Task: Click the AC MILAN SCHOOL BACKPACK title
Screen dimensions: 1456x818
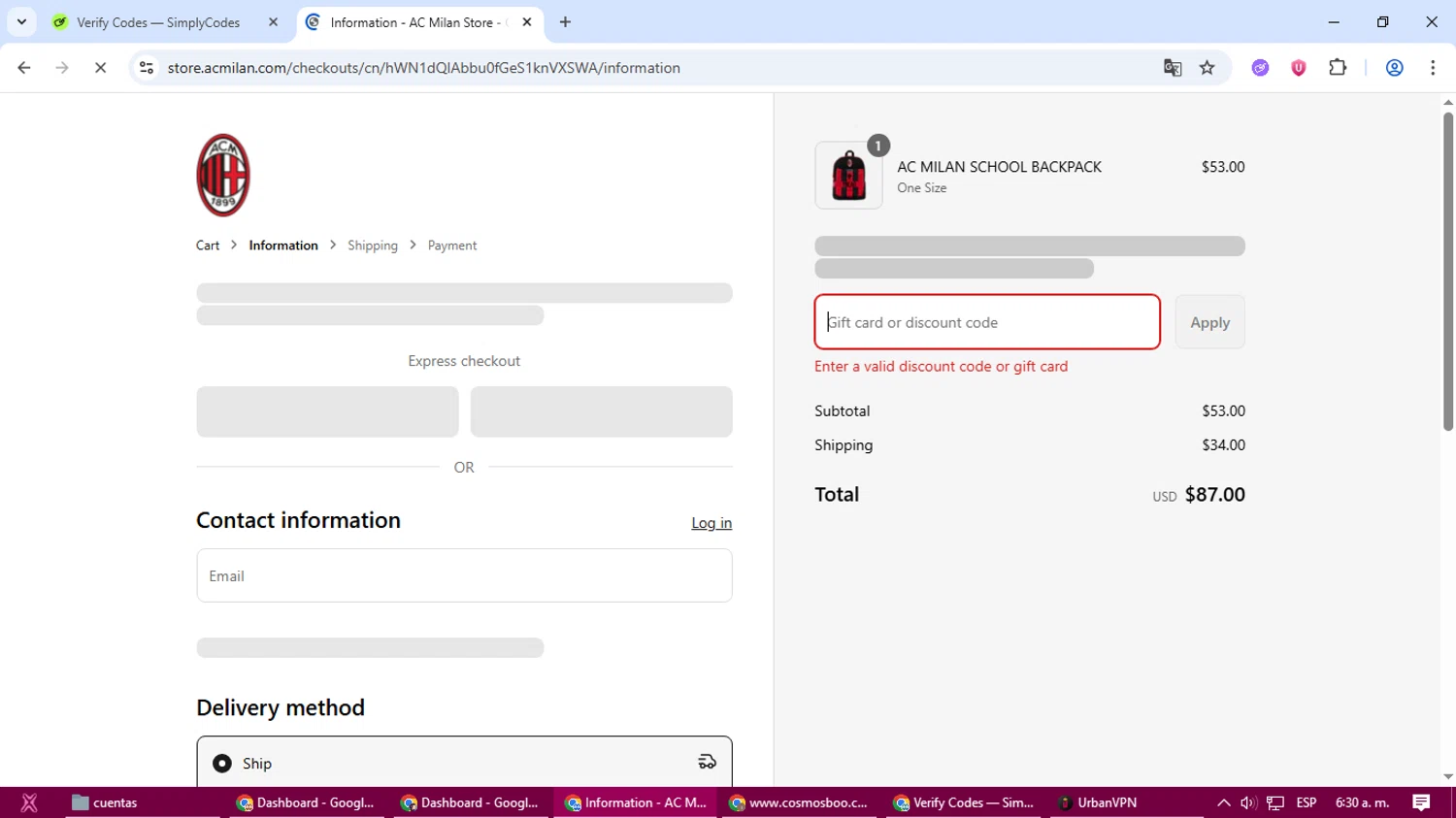Action: [999, 167]
